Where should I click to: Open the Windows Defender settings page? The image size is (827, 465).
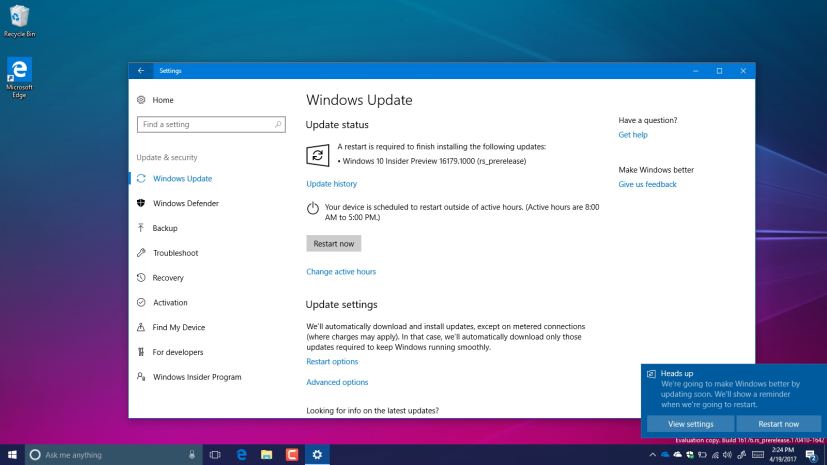(x=186, y=203)
